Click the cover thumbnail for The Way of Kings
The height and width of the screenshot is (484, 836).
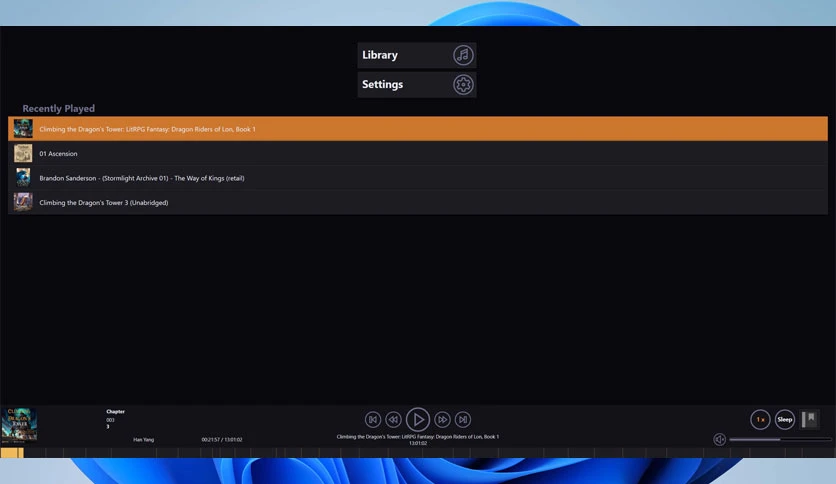click(x=23, y=178)
